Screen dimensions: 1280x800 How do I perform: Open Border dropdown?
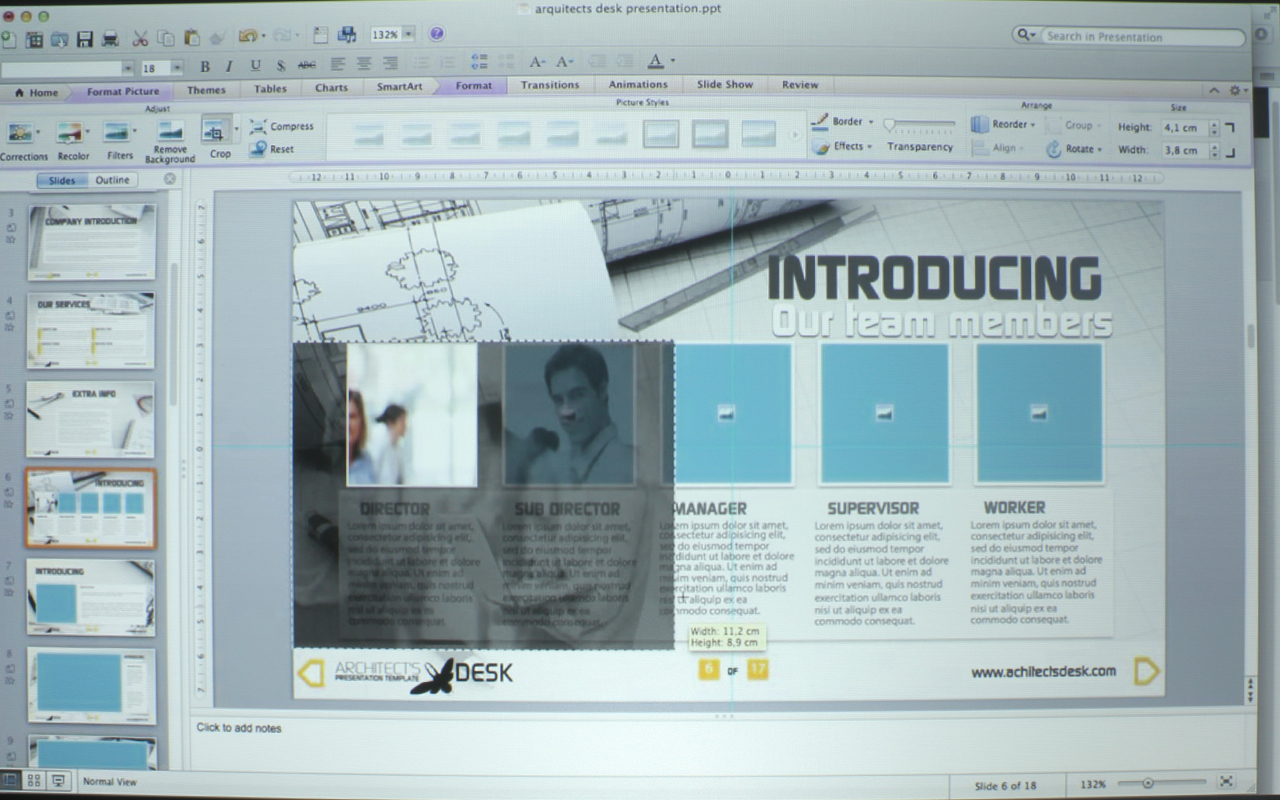[842, 121]
